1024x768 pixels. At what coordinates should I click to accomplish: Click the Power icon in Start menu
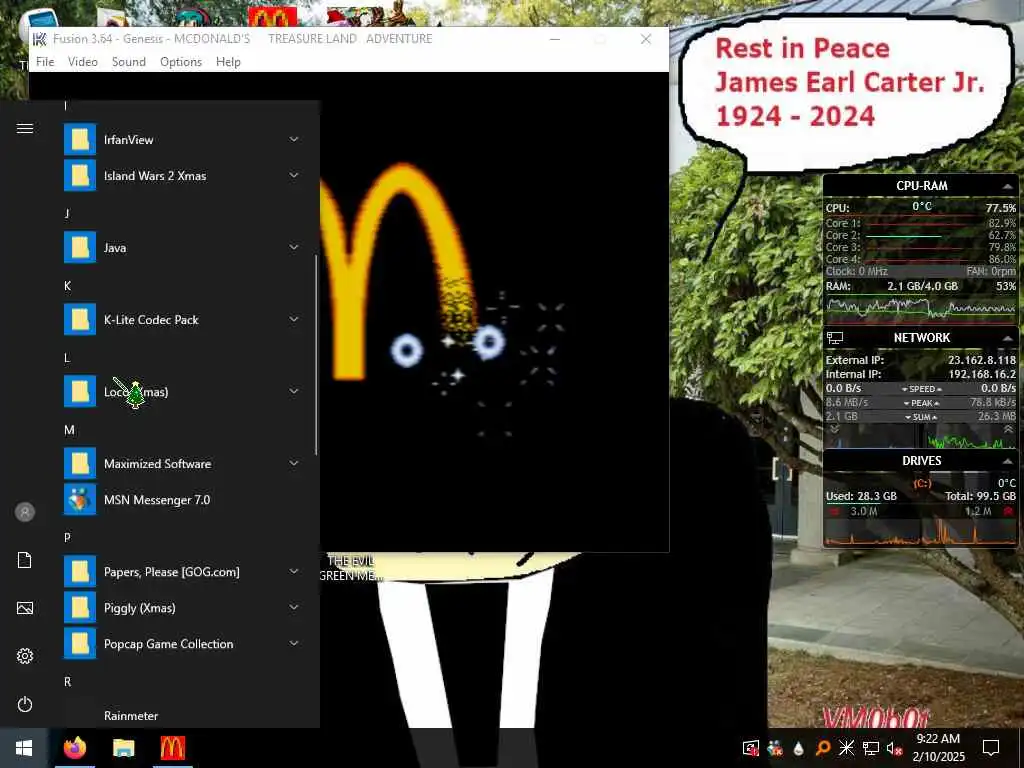[25, 704]
